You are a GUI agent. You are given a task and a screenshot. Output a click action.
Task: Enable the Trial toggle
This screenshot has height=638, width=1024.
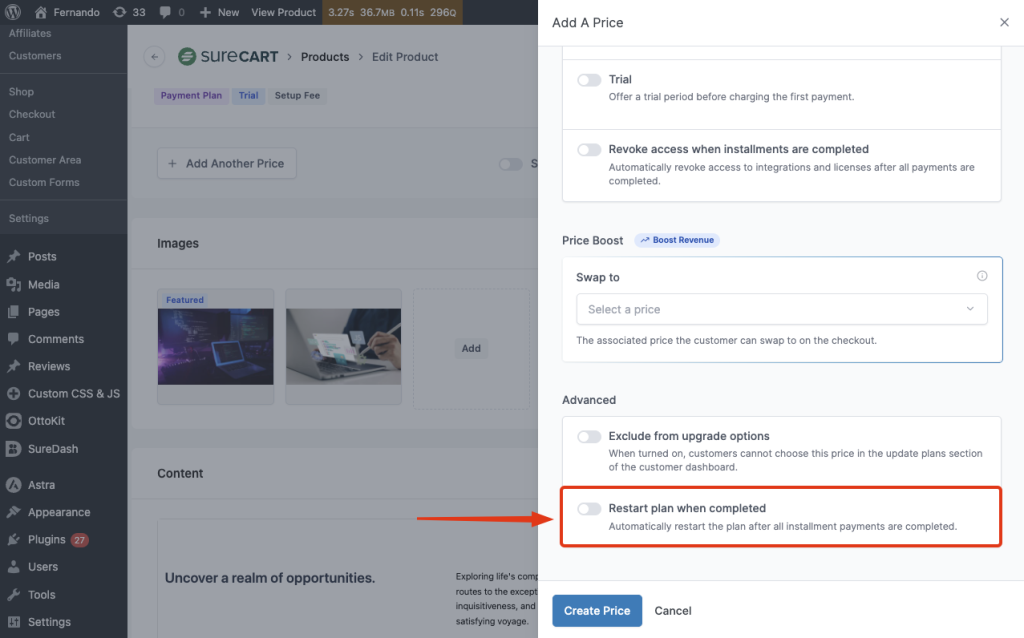[589, 80]
